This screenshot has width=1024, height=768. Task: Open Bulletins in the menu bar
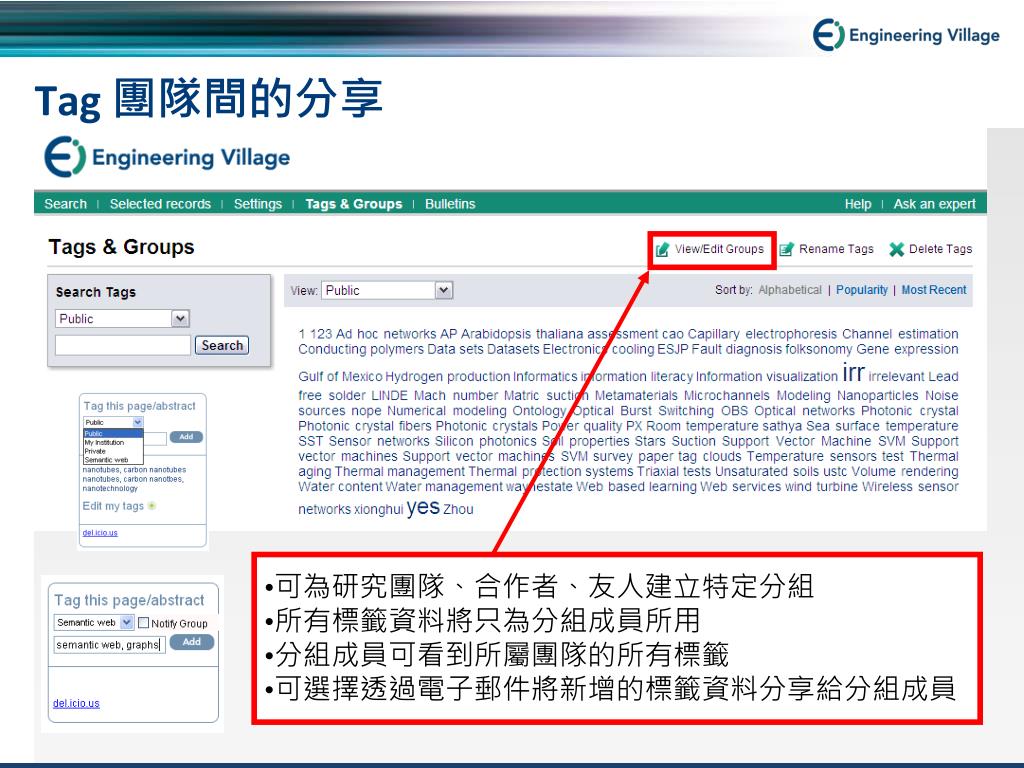click(x=450, y=204)
